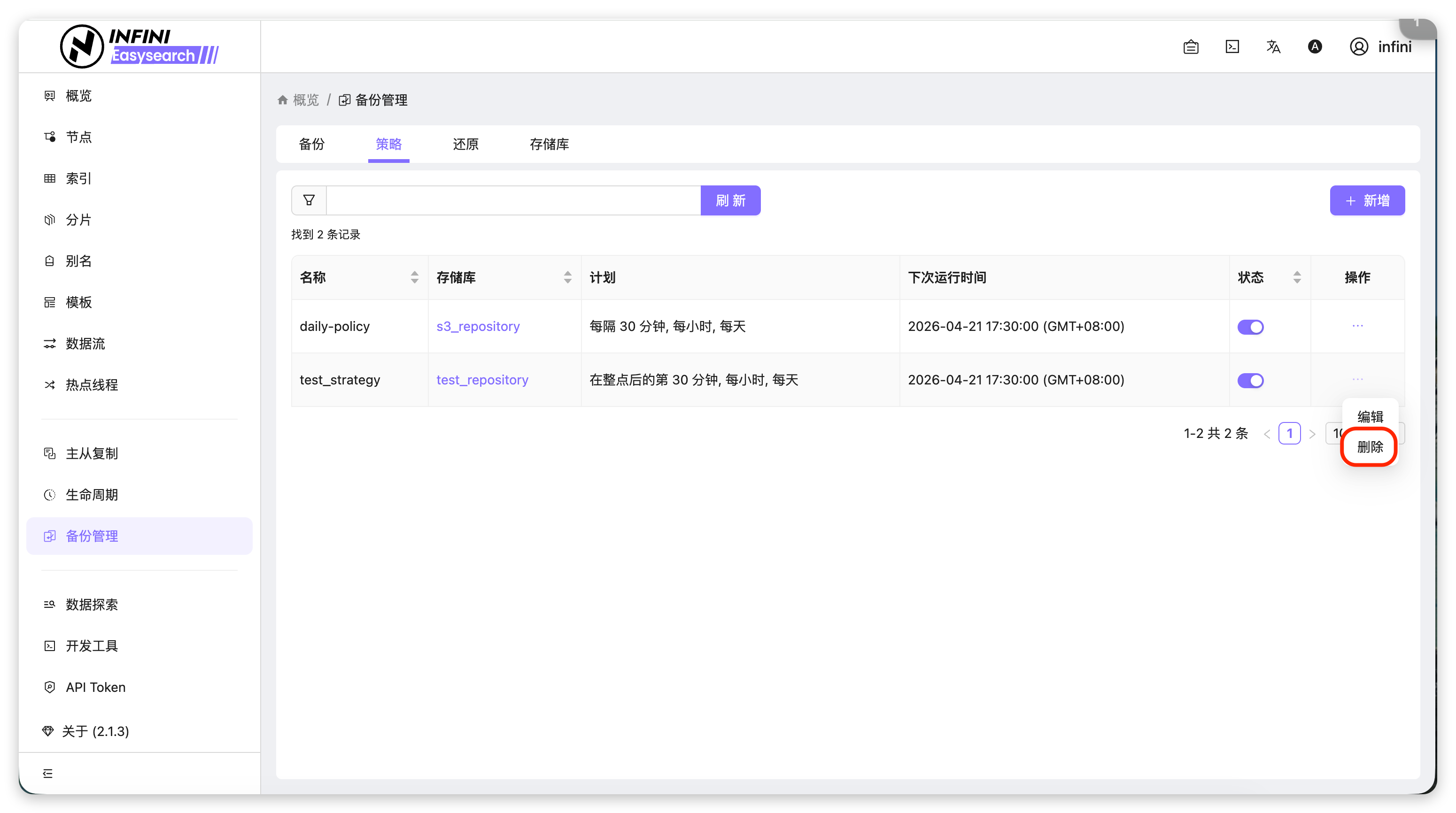
Task: Click the home icon in breadcrumb
Action: pos(283,100)
